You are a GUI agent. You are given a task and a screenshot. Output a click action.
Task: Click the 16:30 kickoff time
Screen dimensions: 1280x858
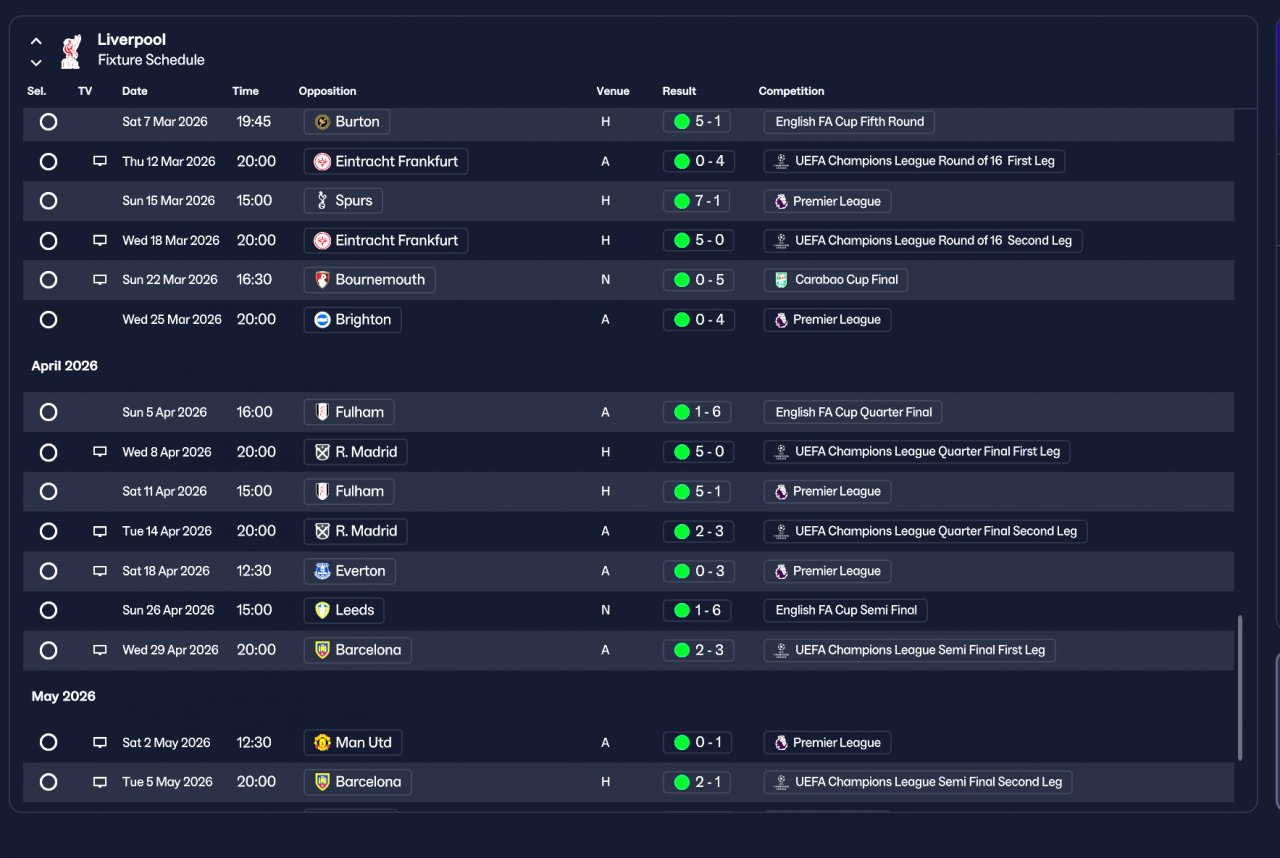click(x=254, y=280)
